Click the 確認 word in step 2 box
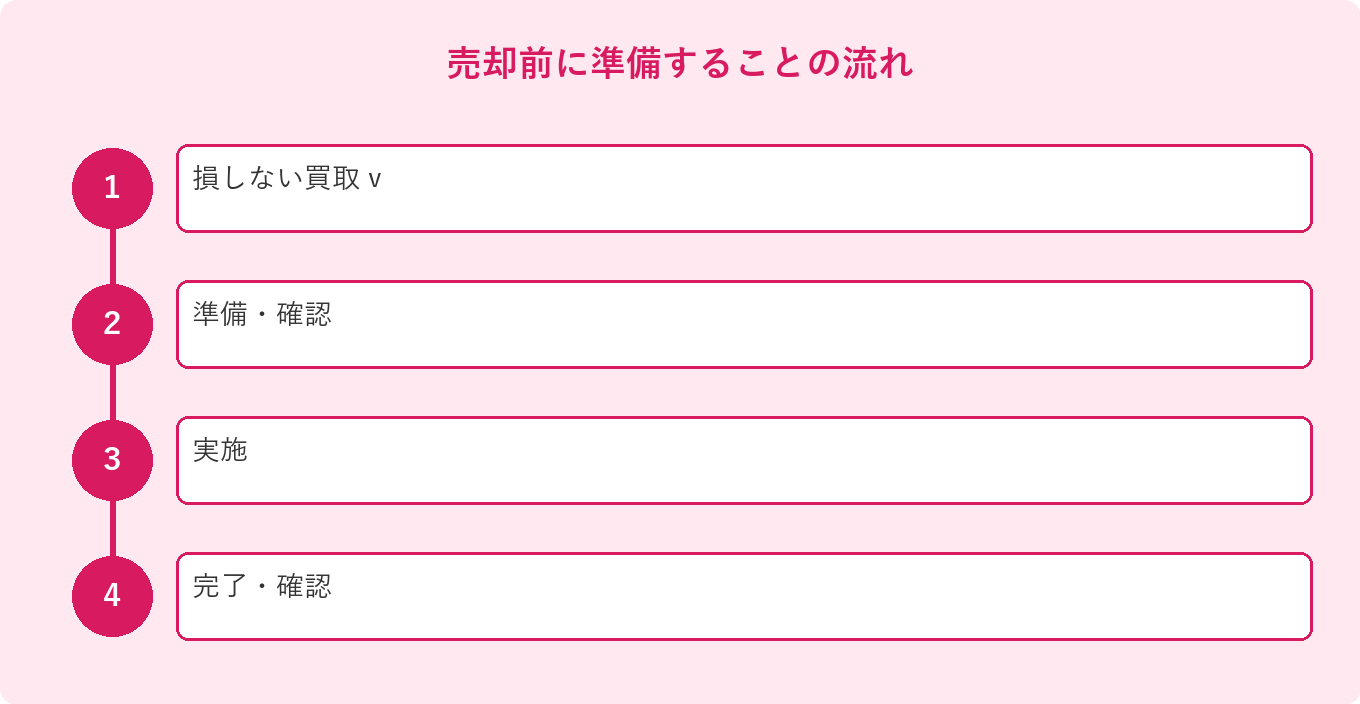 point(304,314)
